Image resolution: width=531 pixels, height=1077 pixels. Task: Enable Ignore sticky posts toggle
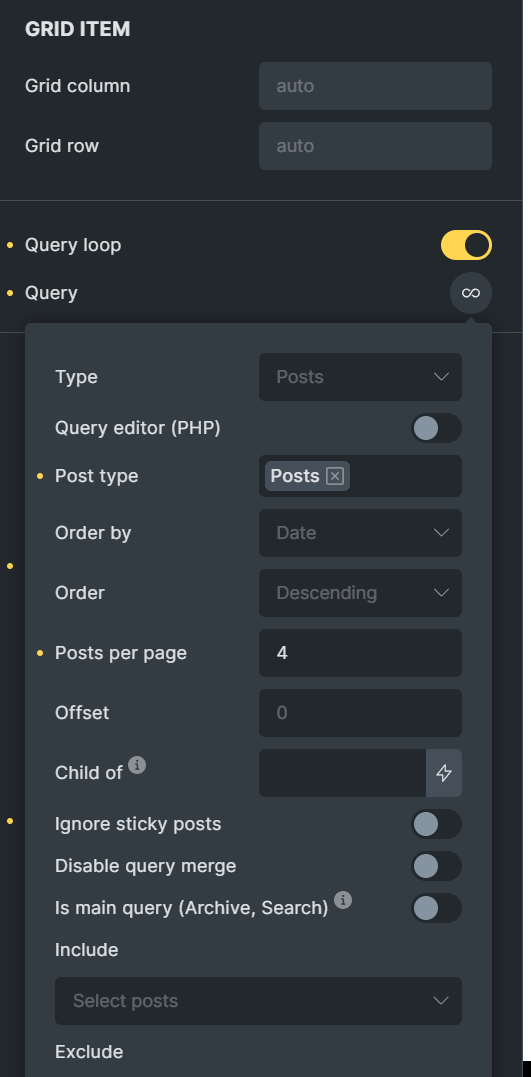[x=436, y=824]
